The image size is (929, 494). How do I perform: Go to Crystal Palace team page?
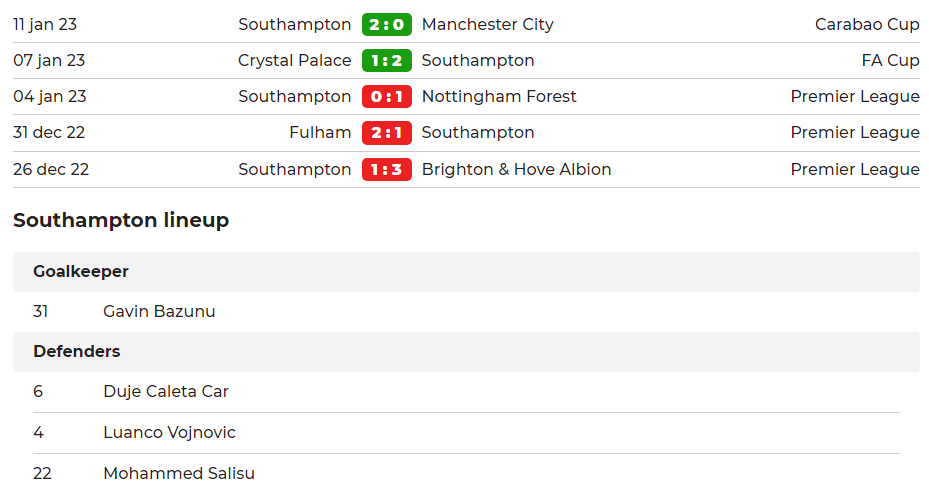click(x=294, y=60)
